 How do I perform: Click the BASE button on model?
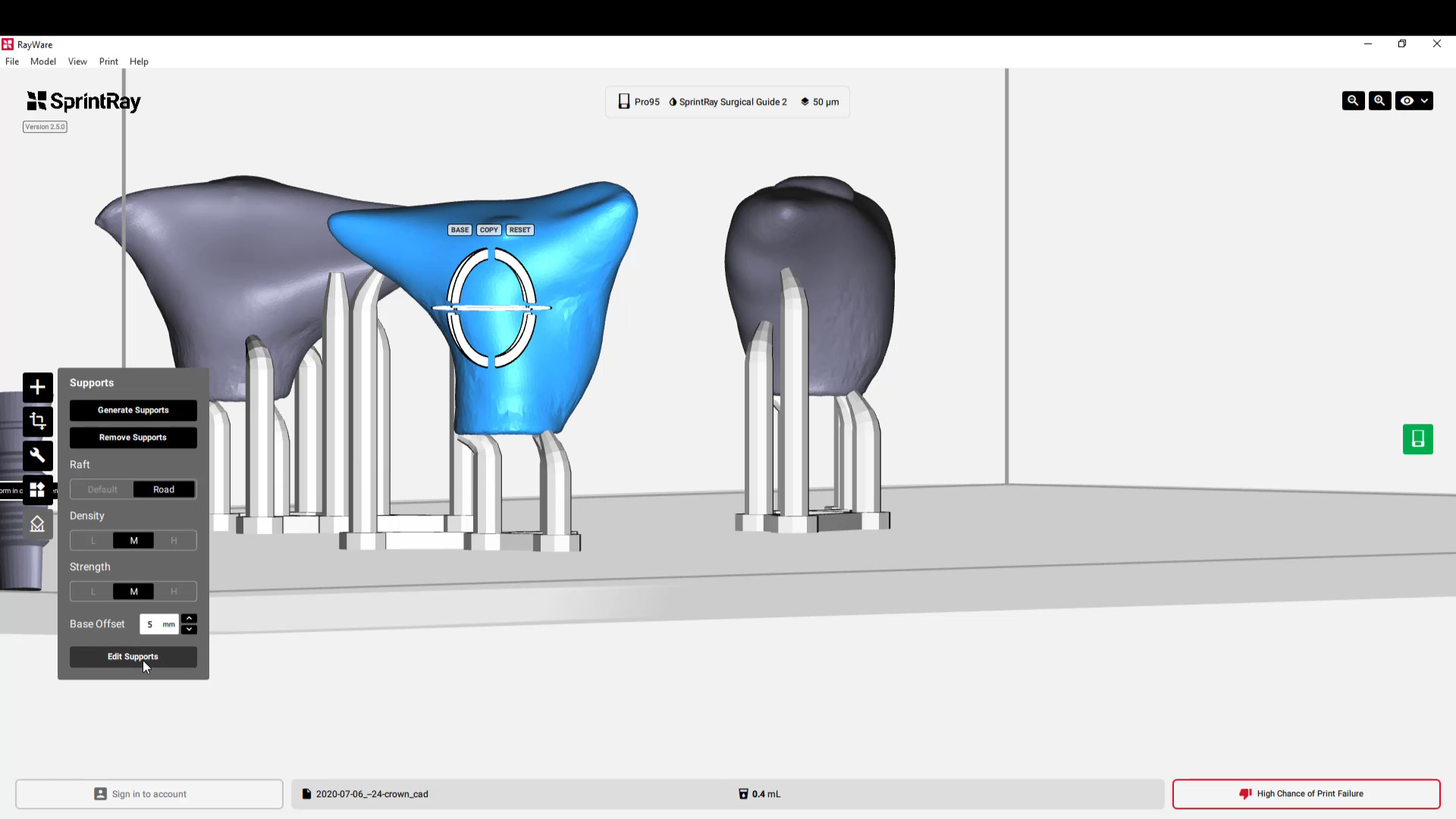tap(460, 230)
